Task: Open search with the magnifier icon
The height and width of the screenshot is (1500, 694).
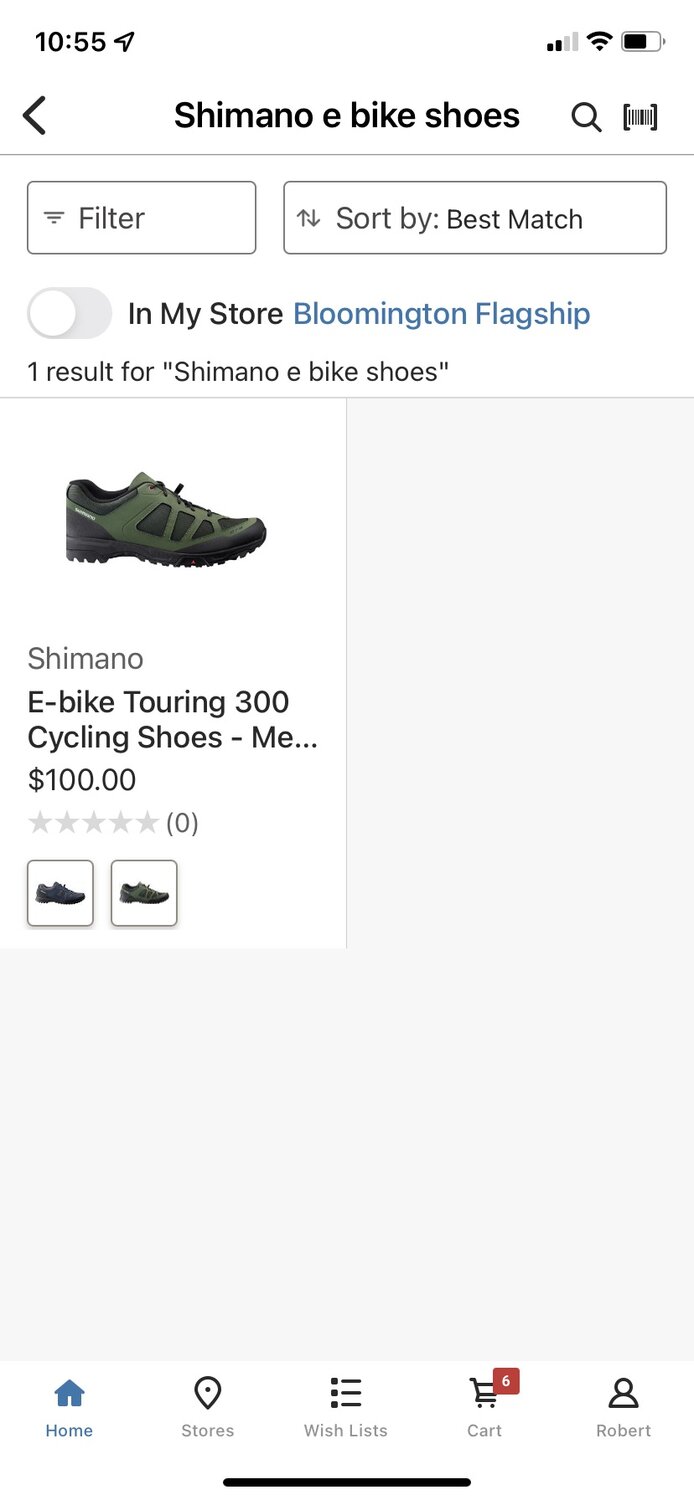Action: 586,117
